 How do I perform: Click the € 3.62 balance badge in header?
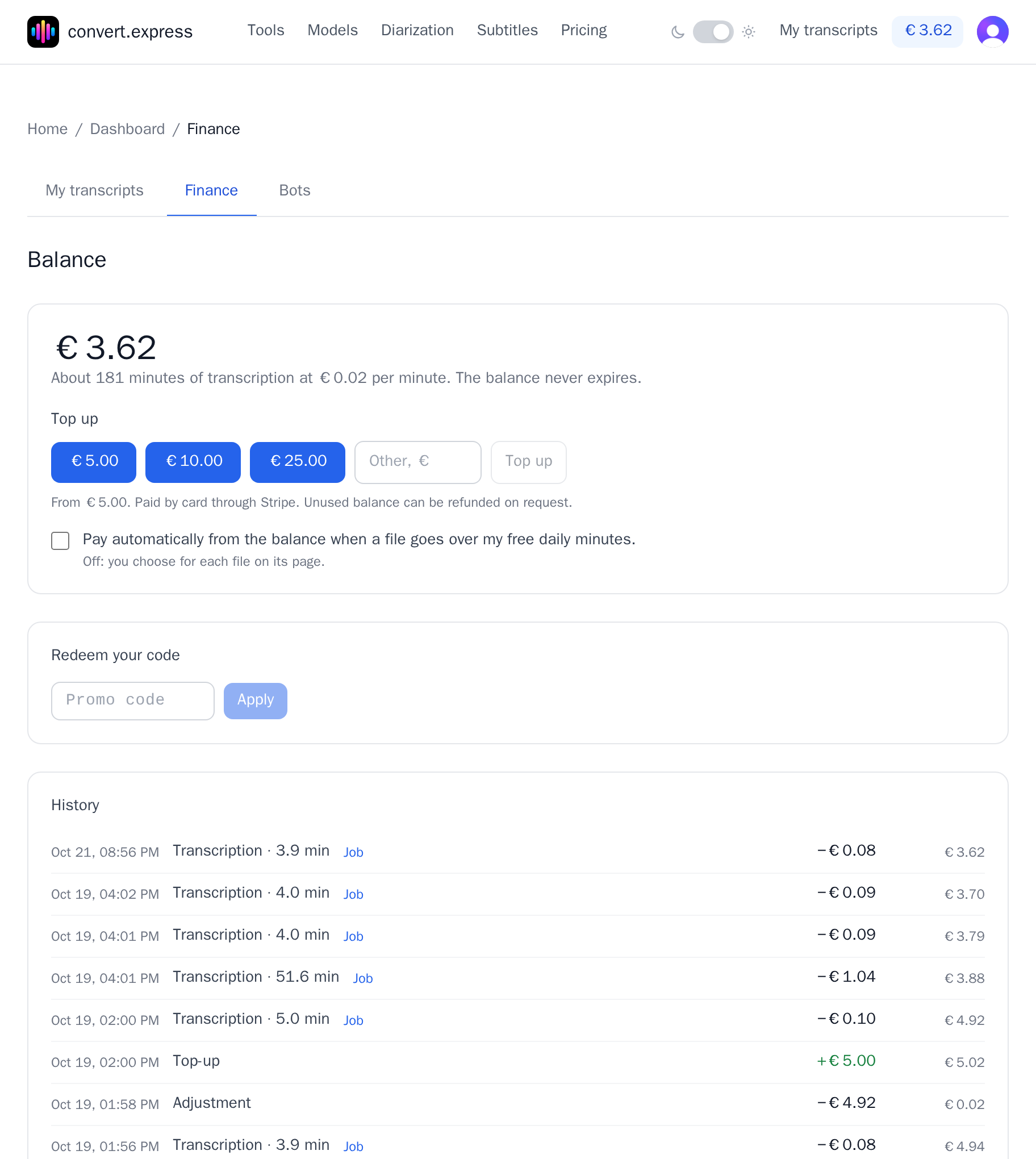[x=928, y=31]
